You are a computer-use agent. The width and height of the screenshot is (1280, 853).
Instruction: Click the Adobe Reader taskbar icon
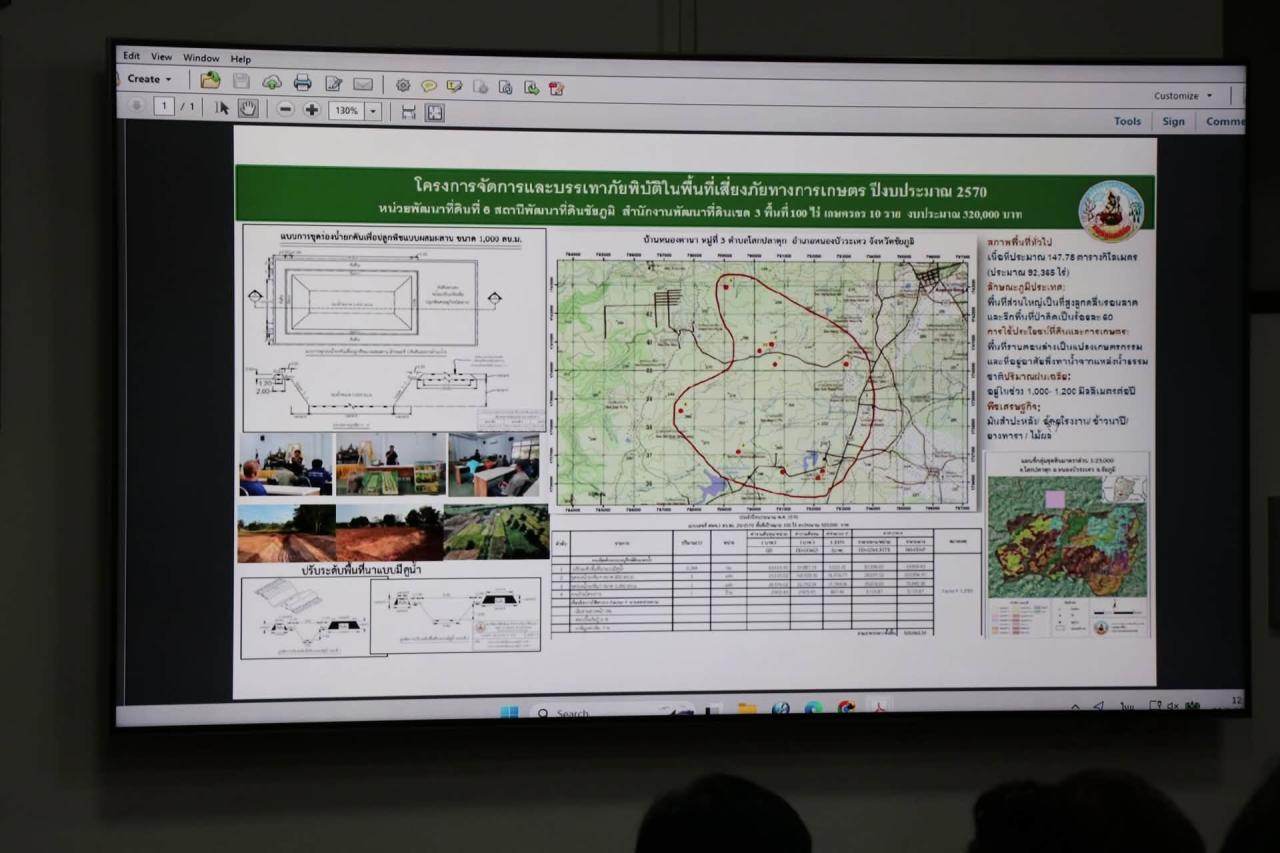pos(878,708)
